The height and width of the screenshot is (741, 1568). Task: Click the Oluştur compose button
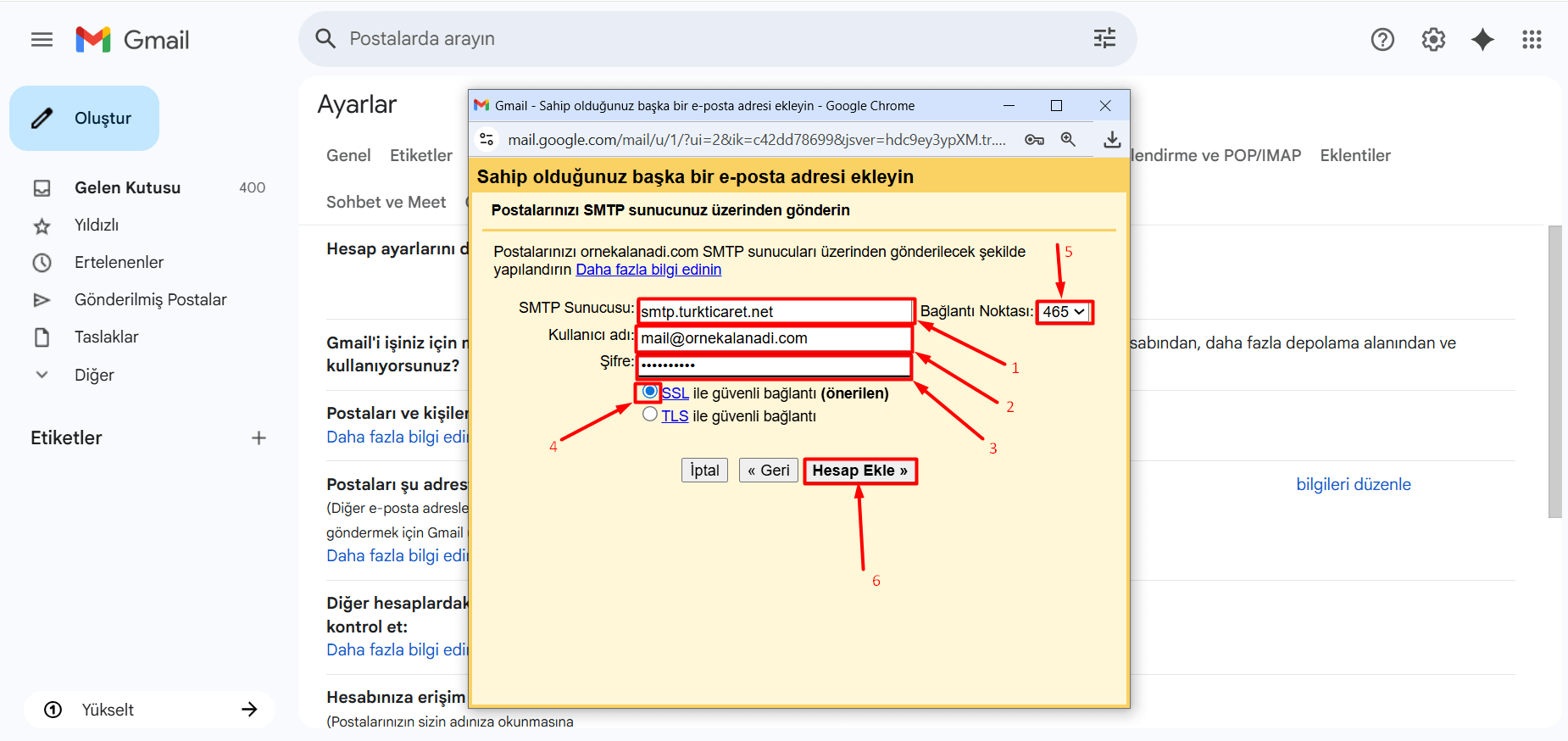(84, 118)
